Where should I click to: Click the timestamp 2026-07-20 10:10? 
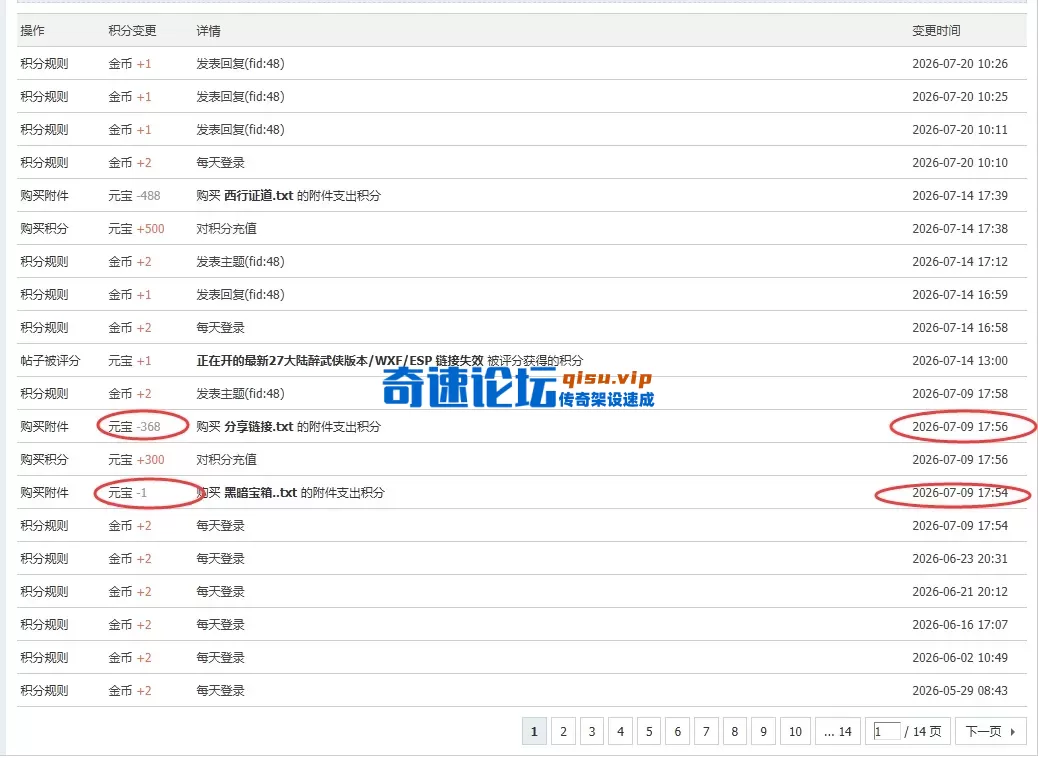960,163
